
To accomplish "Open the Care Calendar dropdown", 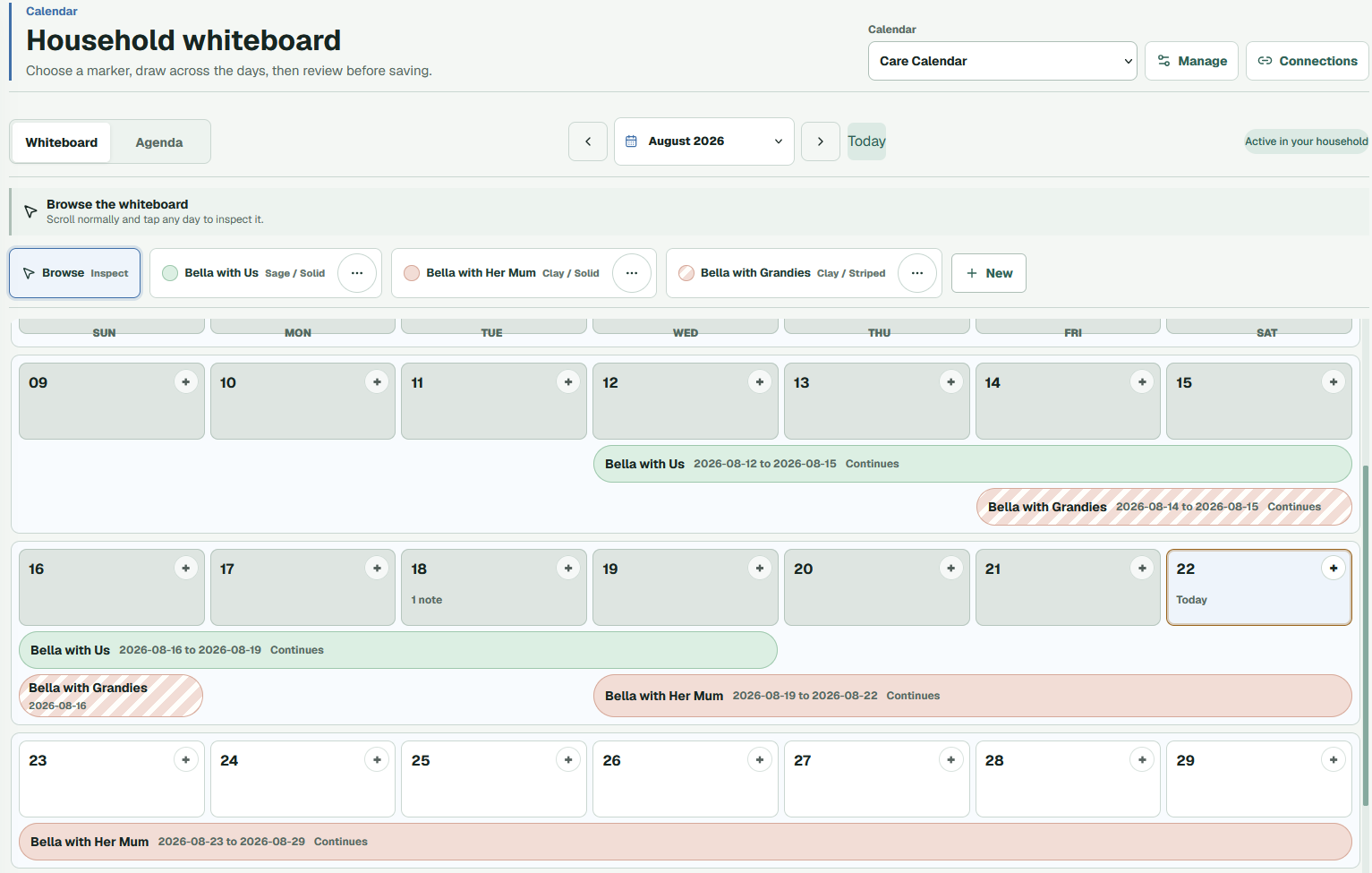I will coord(1002,61).
